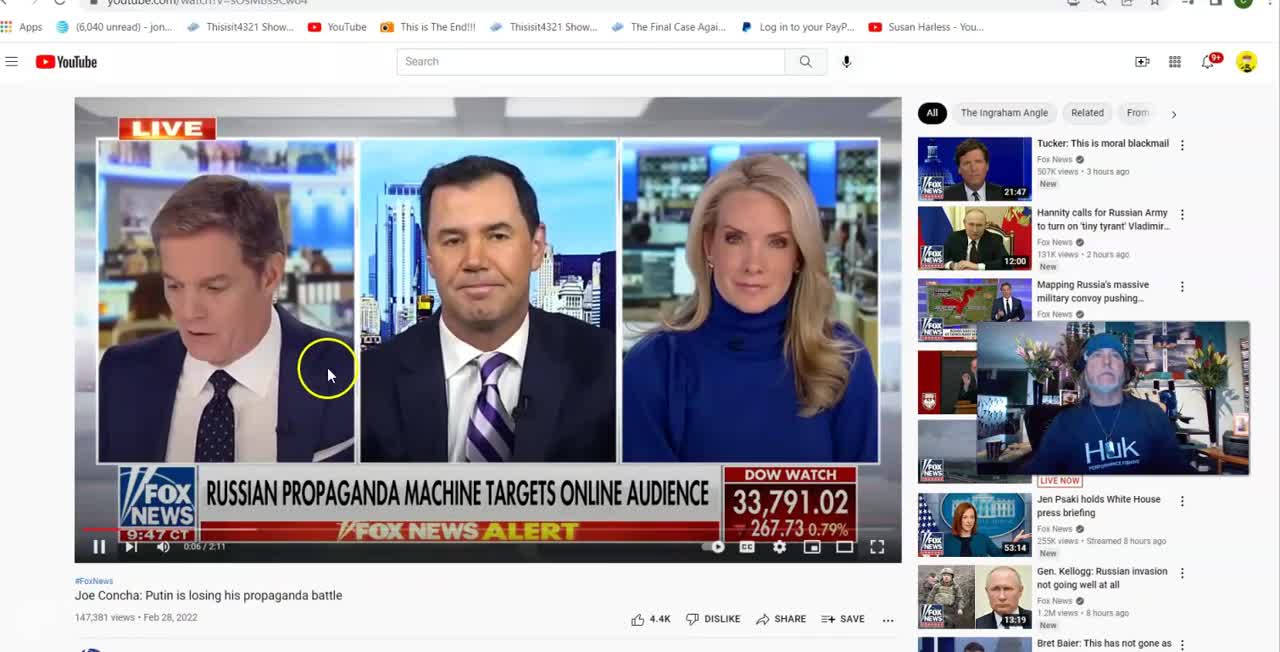Click the SAVE button

coord(843,619)
